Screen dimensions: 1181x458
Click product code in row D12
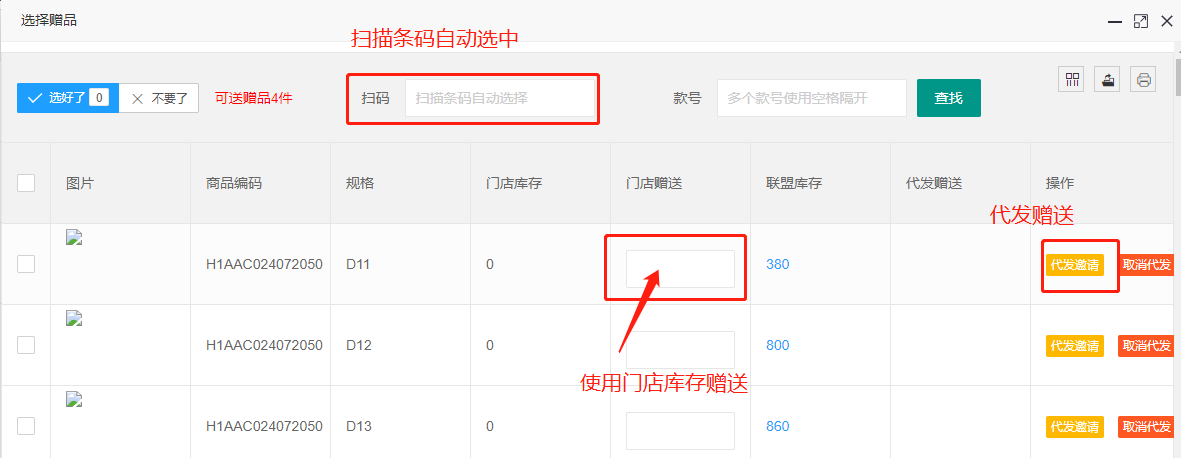[264, 346]
